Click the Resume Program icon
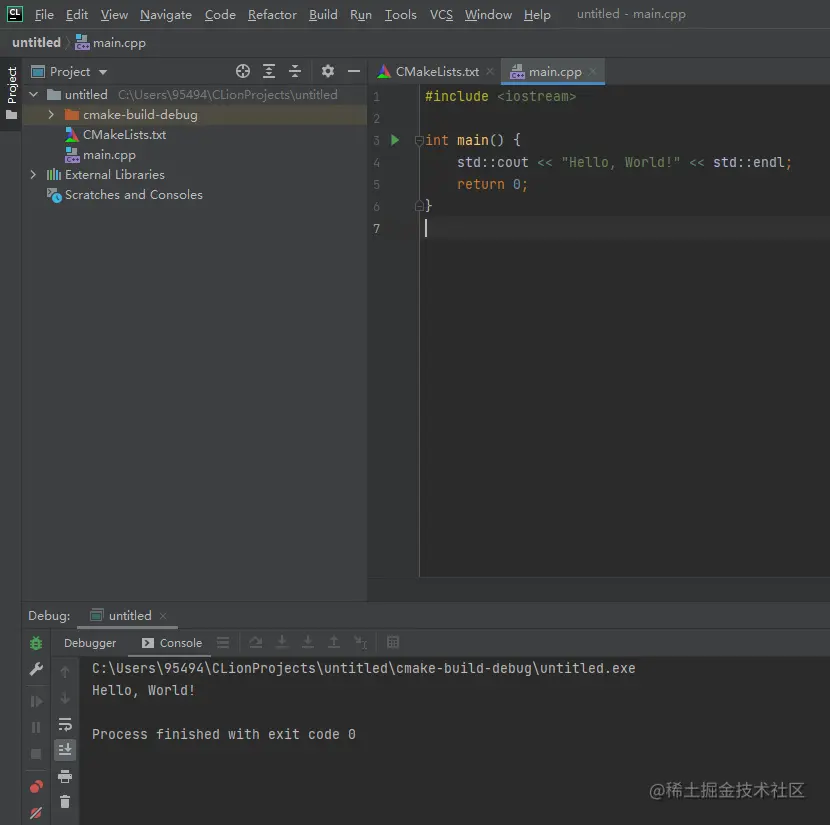 [x=36, y=702]
